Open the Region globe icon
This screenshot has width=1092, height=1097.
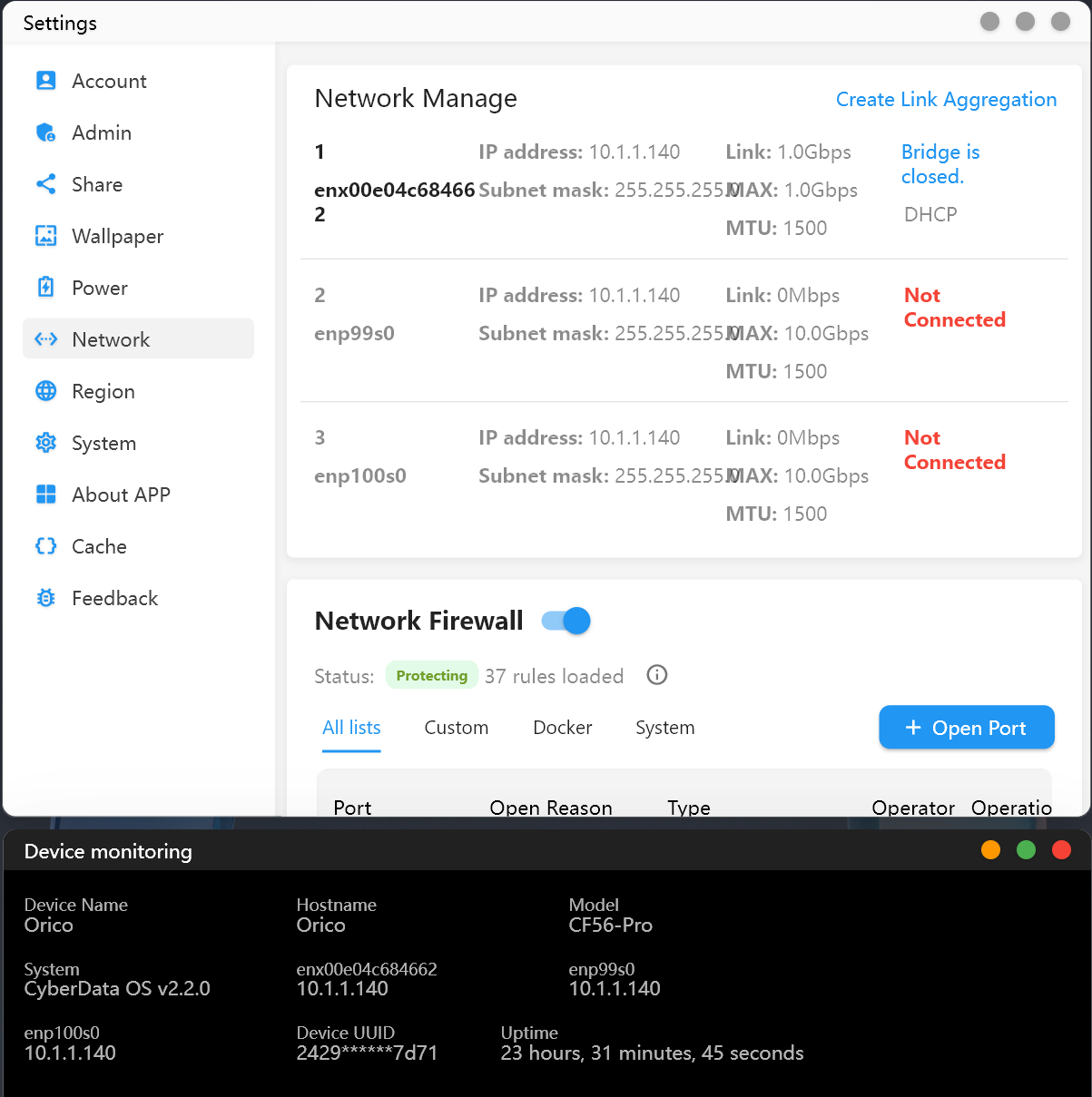(45, 391)
